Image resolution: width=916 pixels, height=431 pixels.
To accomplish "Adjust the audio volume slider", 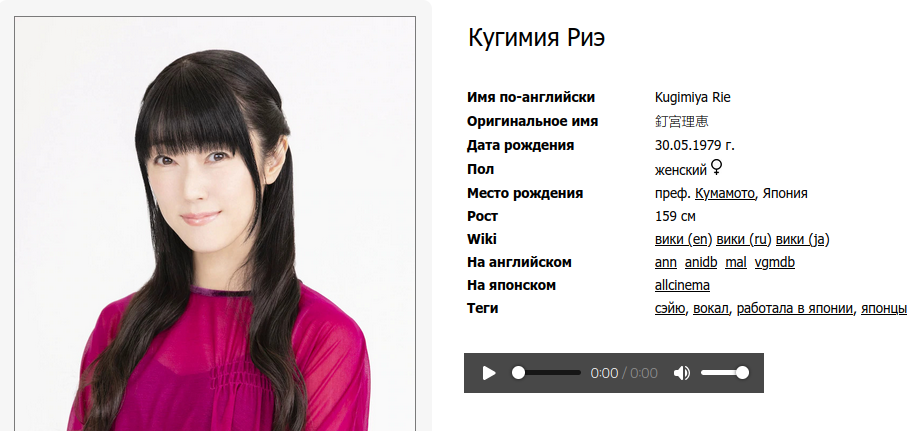I will click(724, 373).
